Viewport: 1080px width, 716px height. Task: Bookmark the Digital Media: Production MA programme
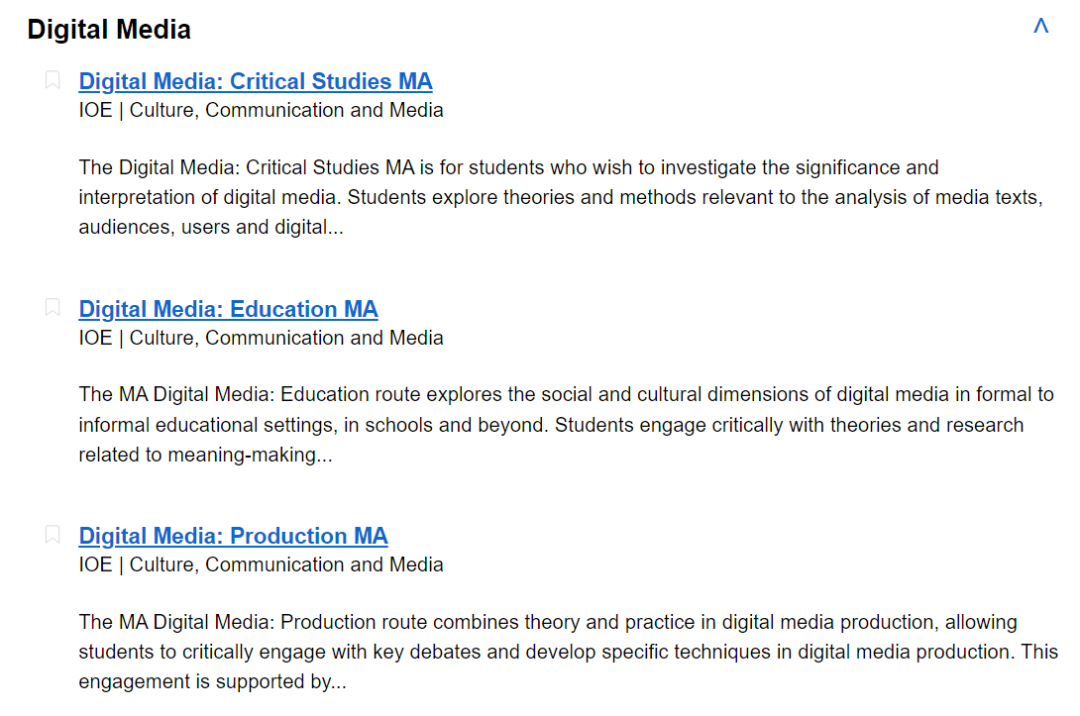click(x=53, y=535)
